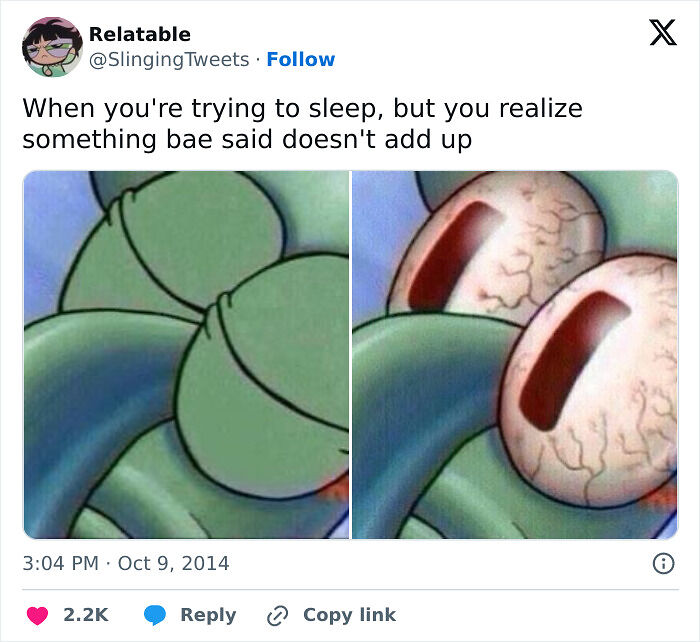This screenshot has height=642, width=700.
Task: Click the tweet text about bae
Action: pyautogui.click(x=302, y=124)
